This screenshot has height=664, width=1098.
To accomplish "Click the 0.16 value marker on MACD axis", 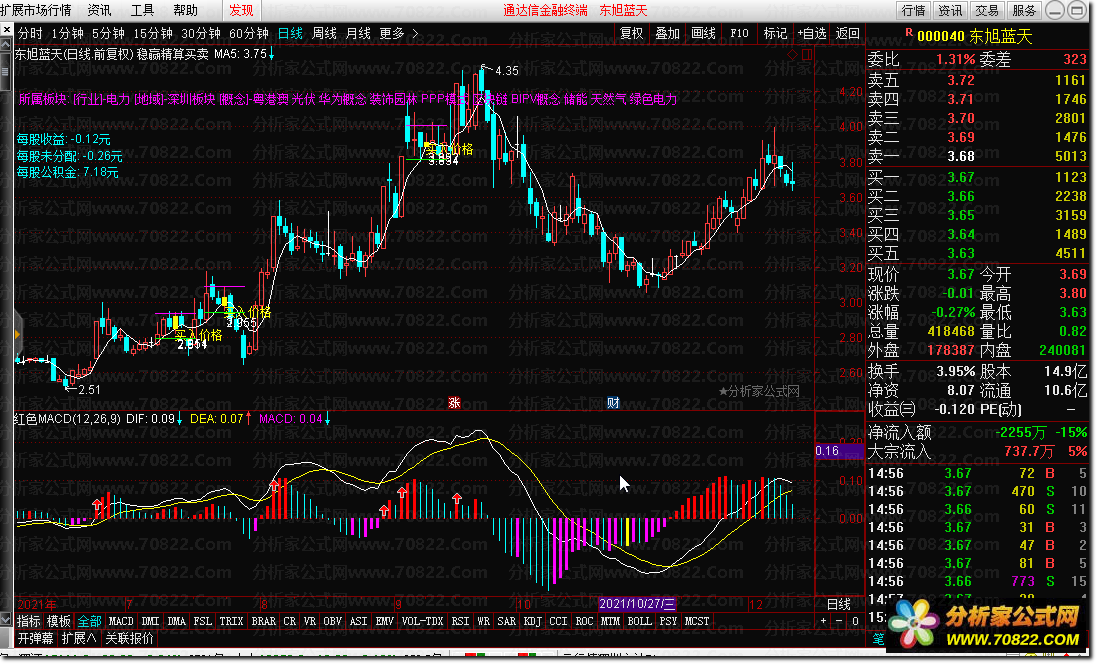I will click(x=840, y=451).
